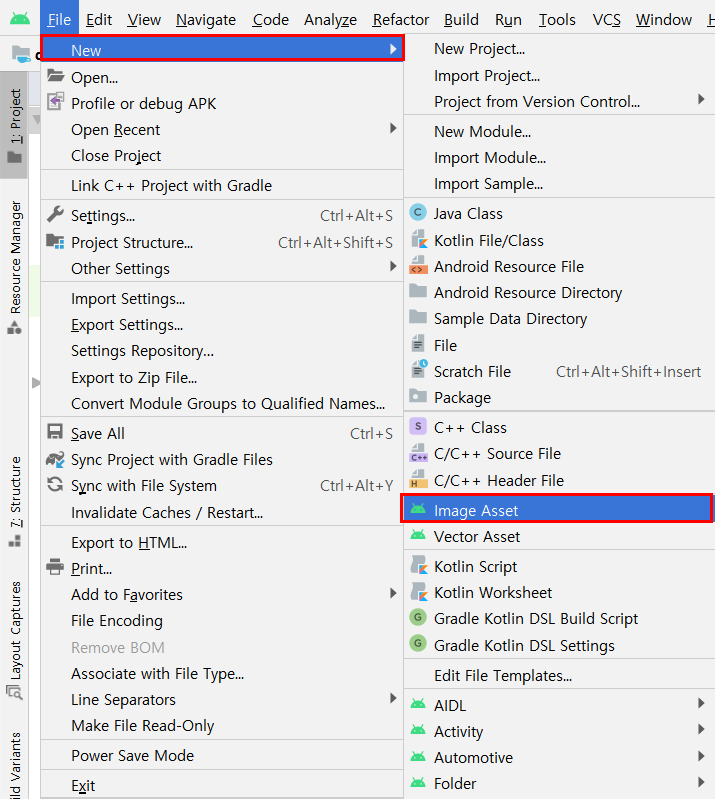Click the Print printer icon
The width and height of the screenshot is (715, 799).
(x=55, y=567)
